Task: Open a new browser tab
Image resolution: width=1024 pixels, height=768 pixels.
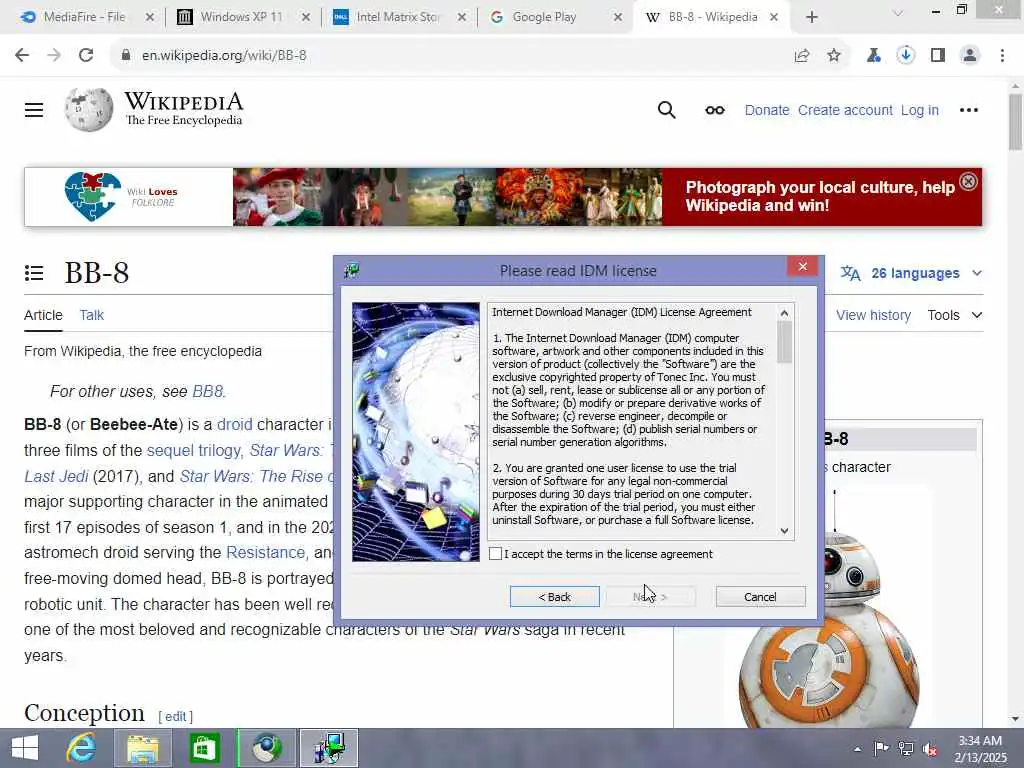Action: click(812, 18)
